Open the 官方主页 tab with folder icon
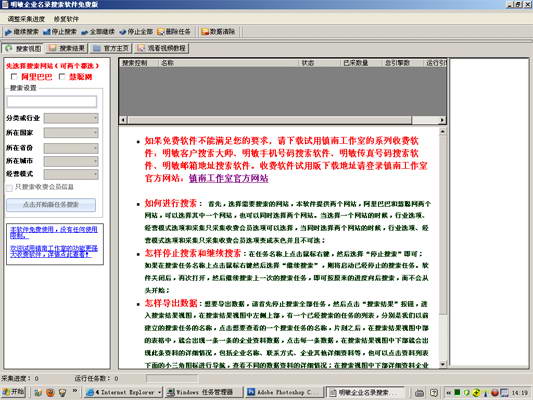Image resolution: width=533 pixels, height=400 pixels. tap(111, 48)
